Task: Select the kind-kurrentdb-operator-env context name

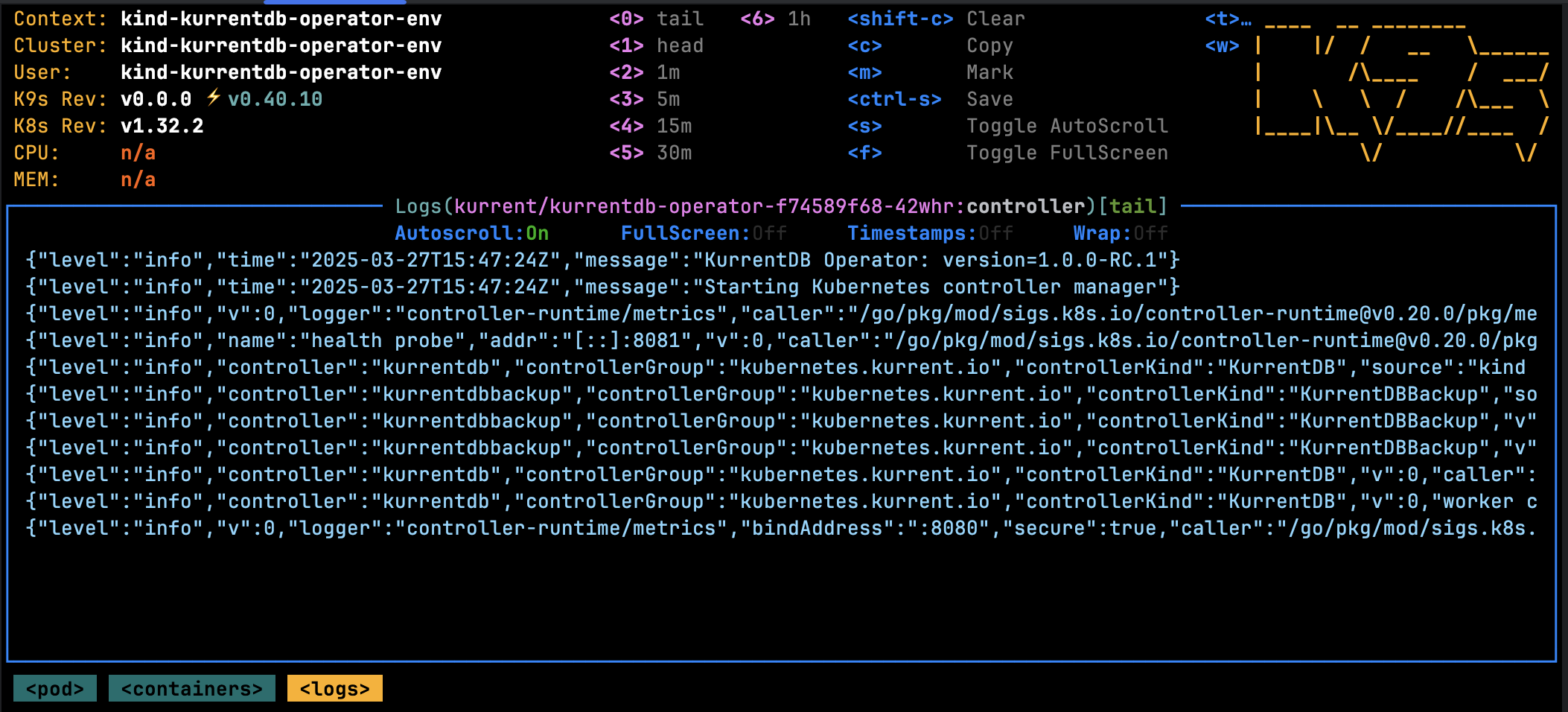Action: [281, 19]
